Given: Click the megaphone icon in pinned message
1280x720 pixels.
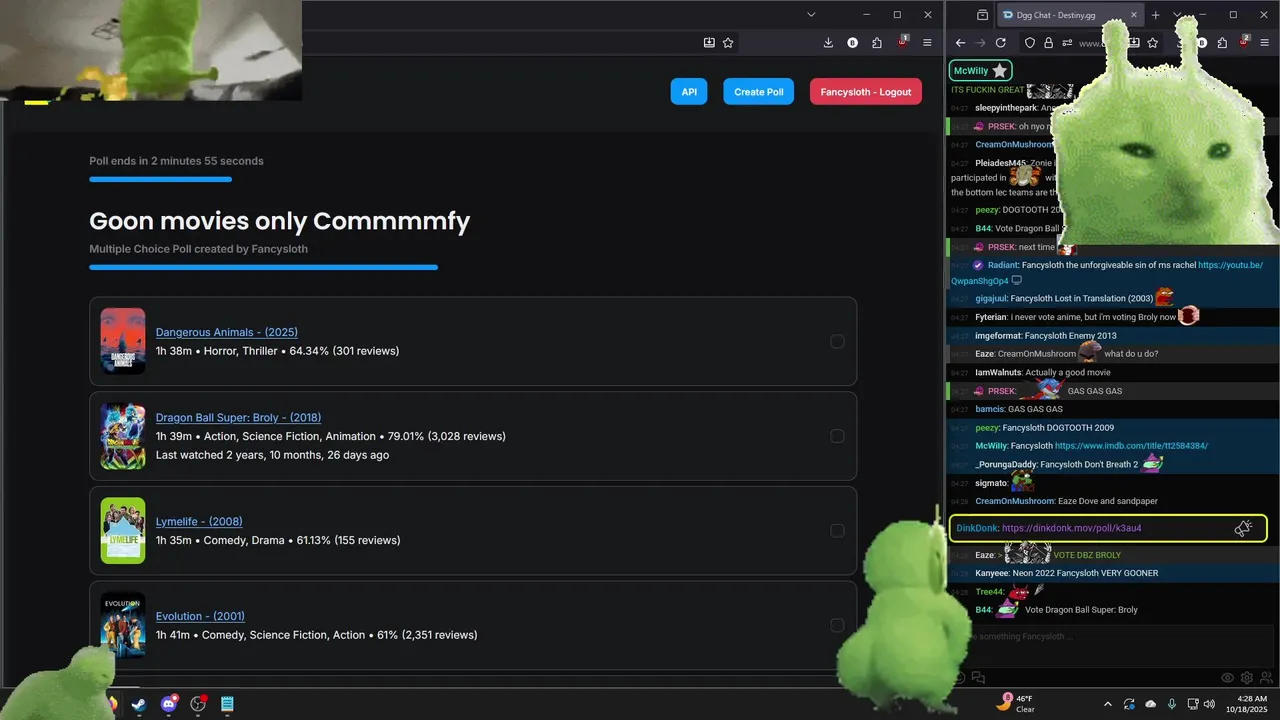Looking at the screenshot, I should tap(1243, 528).
